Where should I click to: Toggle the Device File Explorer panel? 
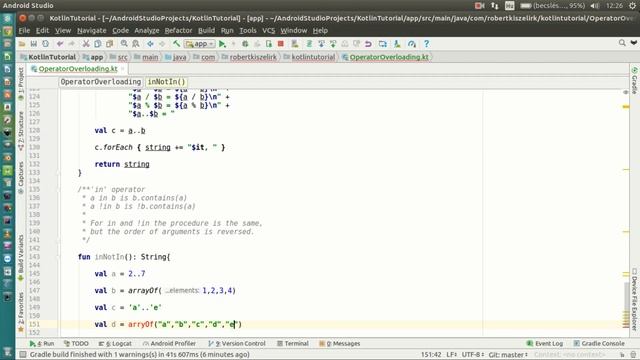pyautogui.click(x=634, y=299)
